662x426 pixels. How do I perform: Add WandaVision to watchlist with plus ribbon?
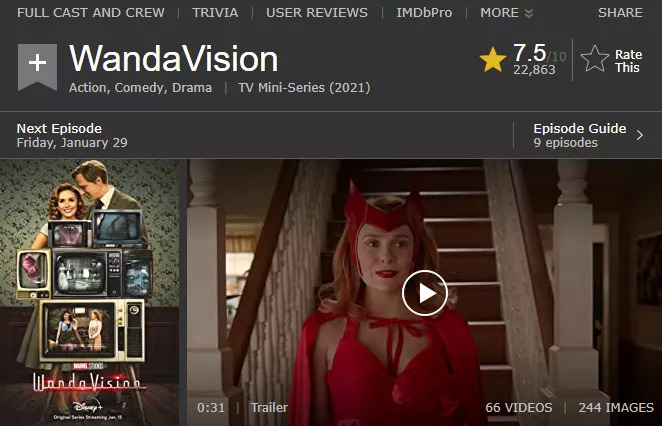37,67
